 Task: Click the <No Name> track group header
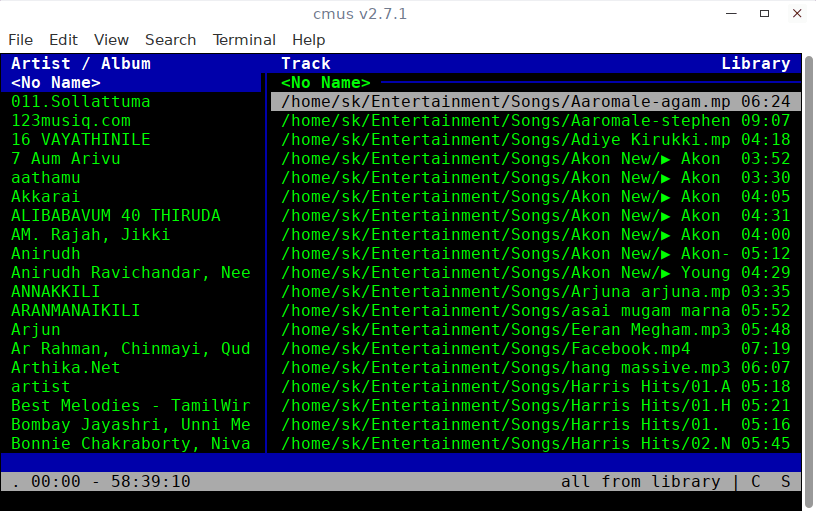[326, 83]
